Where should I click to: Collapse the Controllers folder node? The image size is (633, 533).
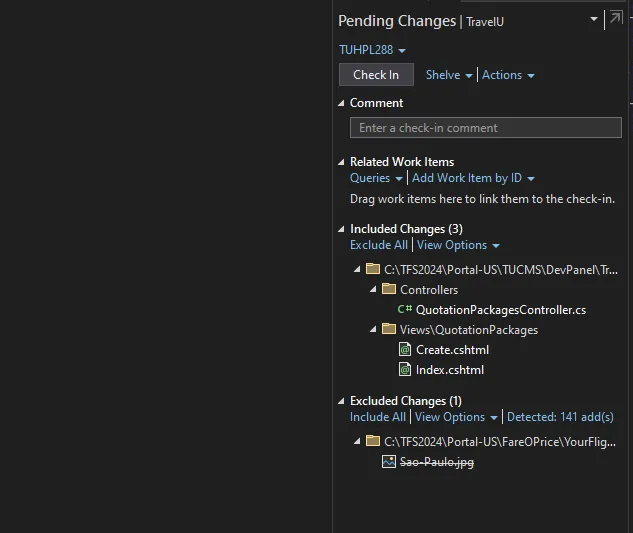[374, 289]
